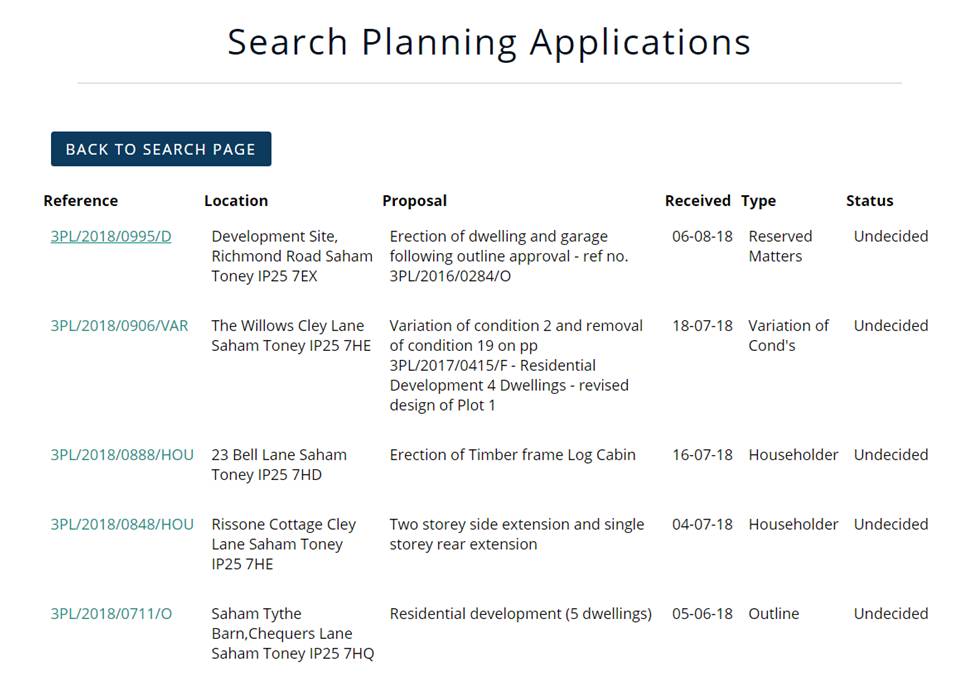968x681 pixels.
Task: Click the Variation of Cond's type cell
Action: coord(788,336)
